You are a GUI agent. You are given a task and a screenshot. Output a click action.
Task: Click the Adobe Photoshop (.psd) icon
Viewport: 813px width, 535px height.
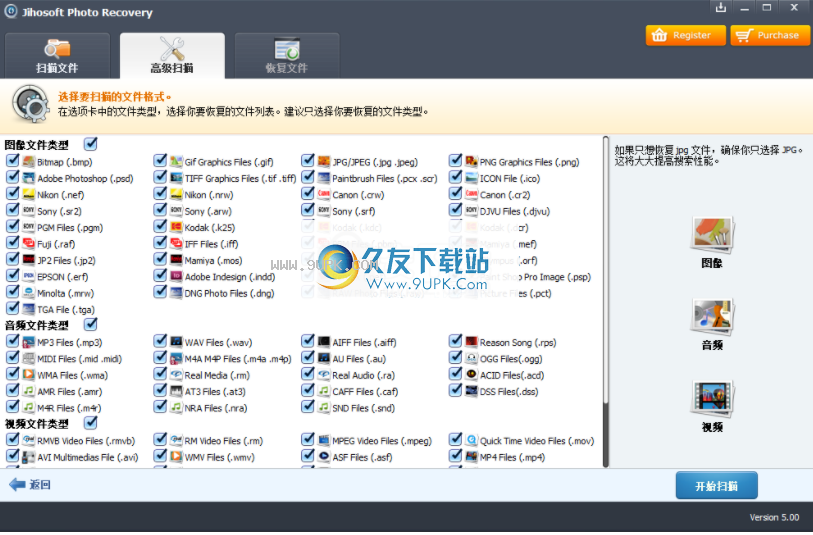pos(29,178)
